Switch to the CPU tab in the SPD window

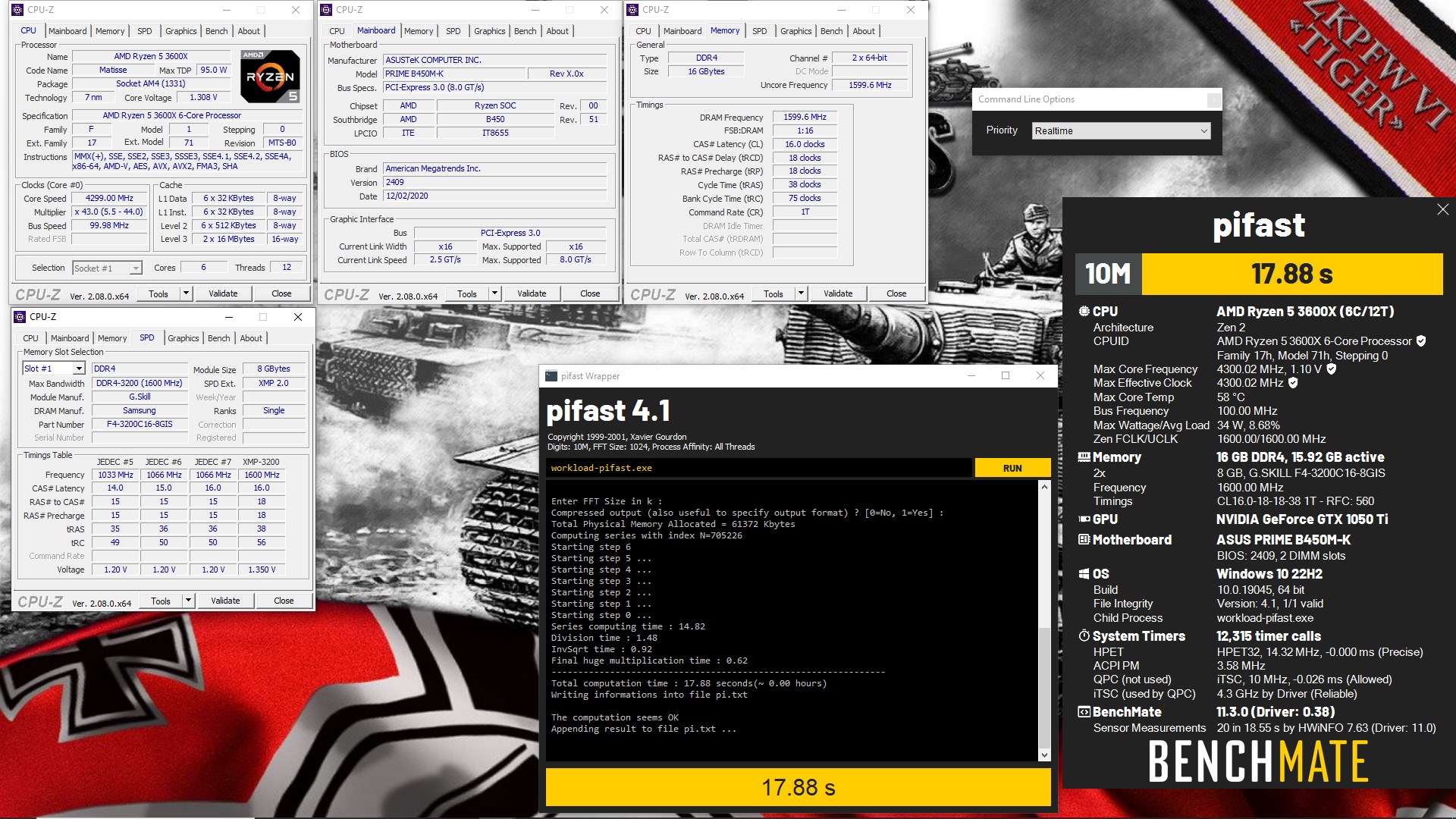[30, 338]
